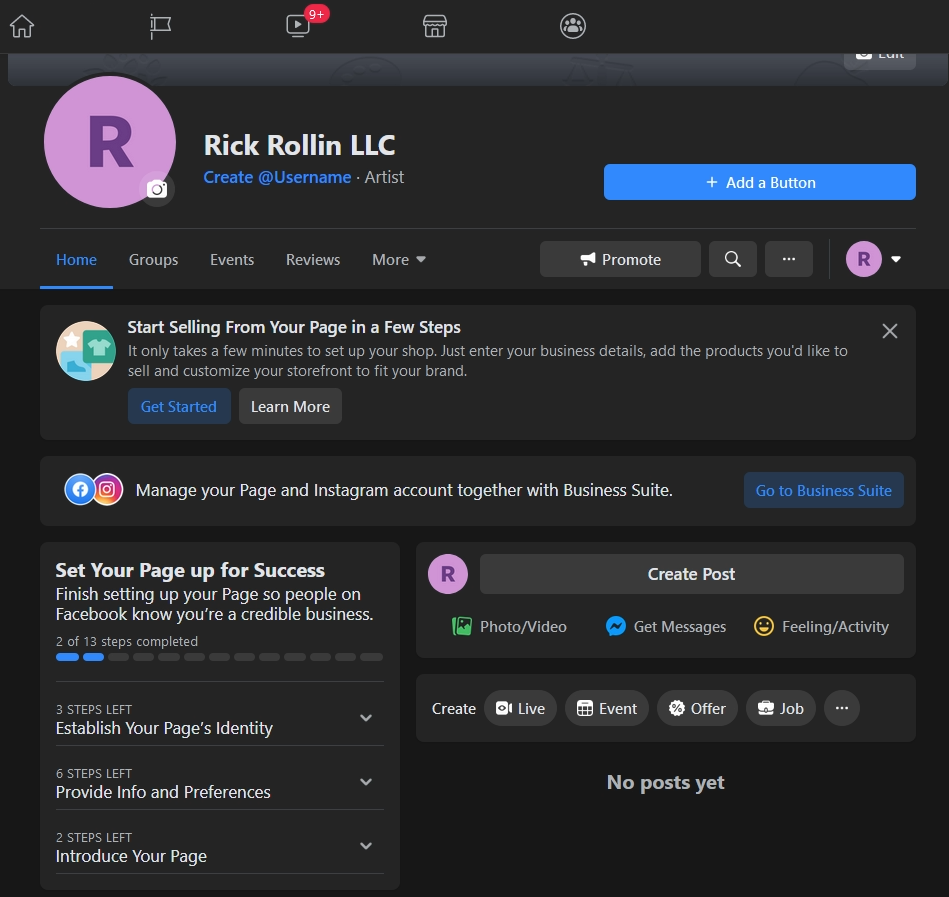Click Add a Button
Viewport: 949px width, 897px height.
tap(760, 182)
